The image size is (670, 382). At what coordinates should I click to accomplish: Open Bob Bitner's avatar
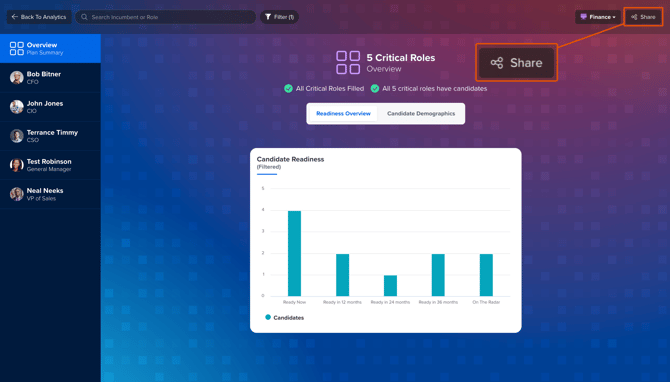click(17, 78)
